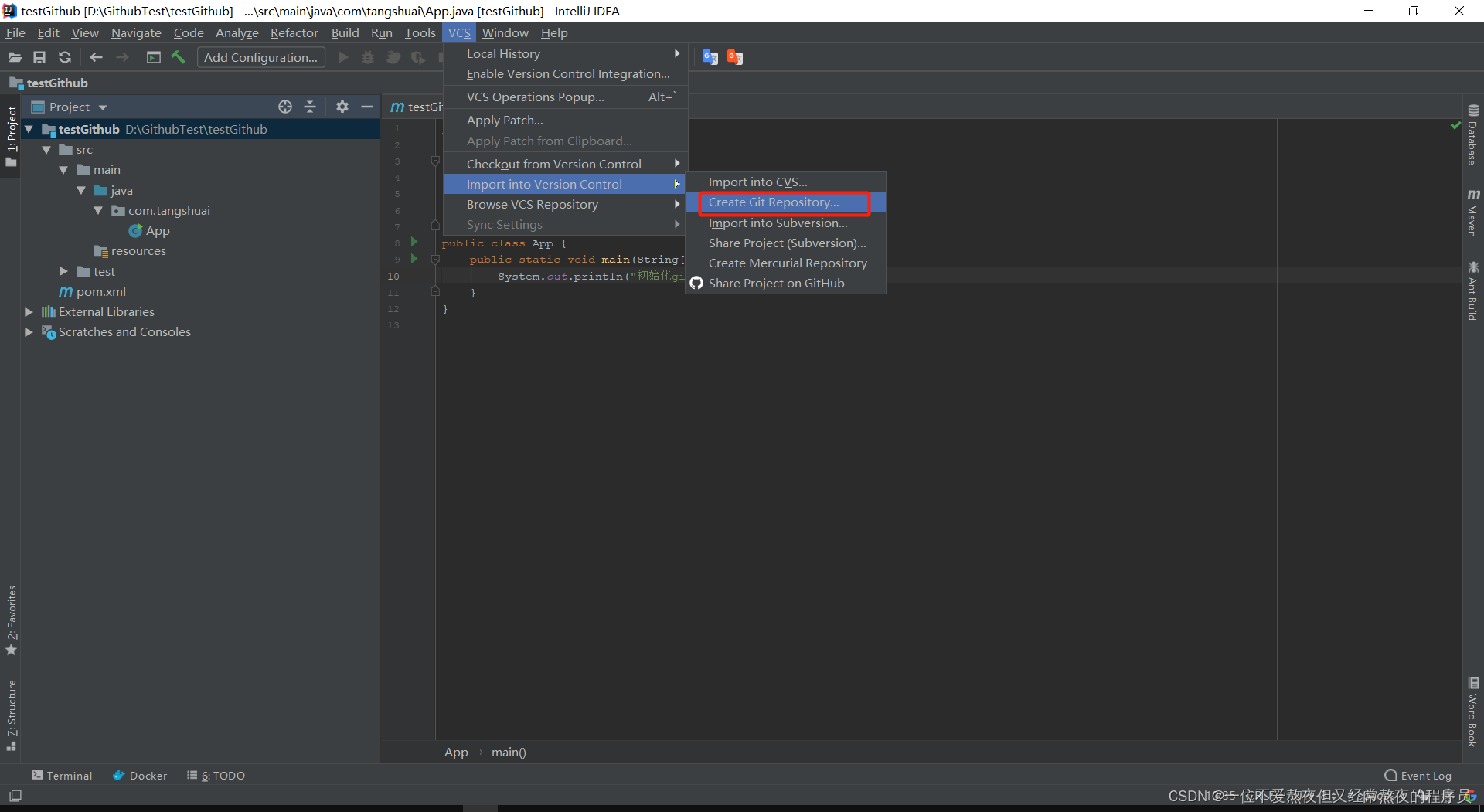1484x812 pixels.
Task: Click the fold marker beside main method
Action: point(435,260)
